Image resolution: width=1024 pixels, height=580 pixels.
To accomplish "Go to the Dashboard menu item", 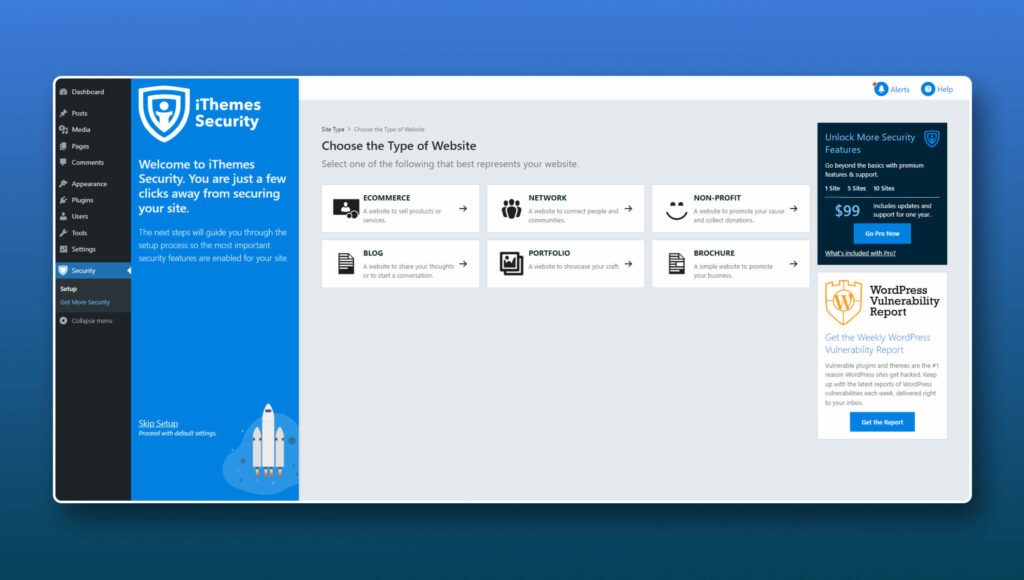I will tap(82, 92).
